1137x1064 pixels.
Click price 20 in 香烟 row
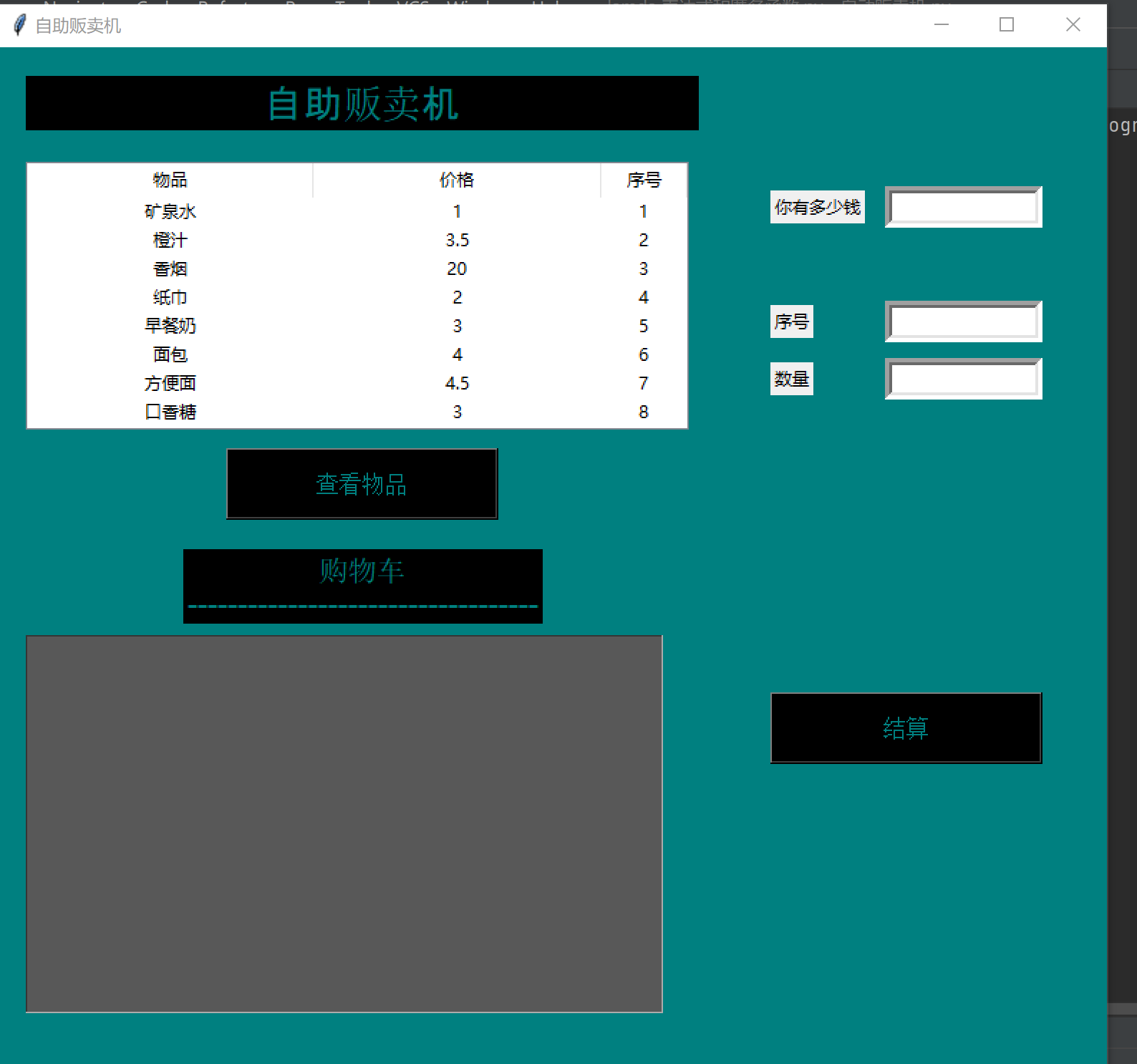[457, 269]
